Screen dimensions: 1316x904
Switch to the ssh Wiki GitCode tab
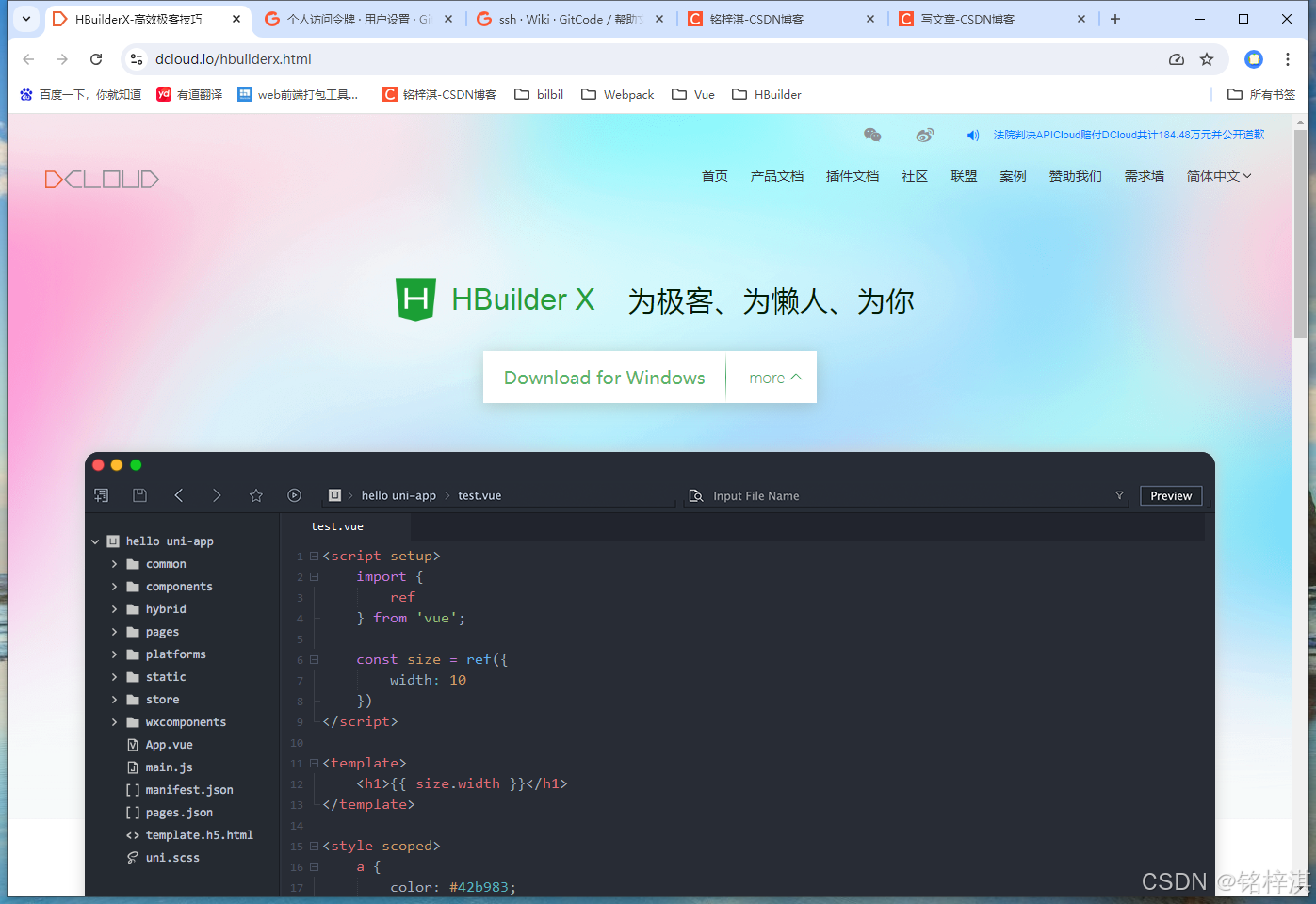(x=570, y=19)
